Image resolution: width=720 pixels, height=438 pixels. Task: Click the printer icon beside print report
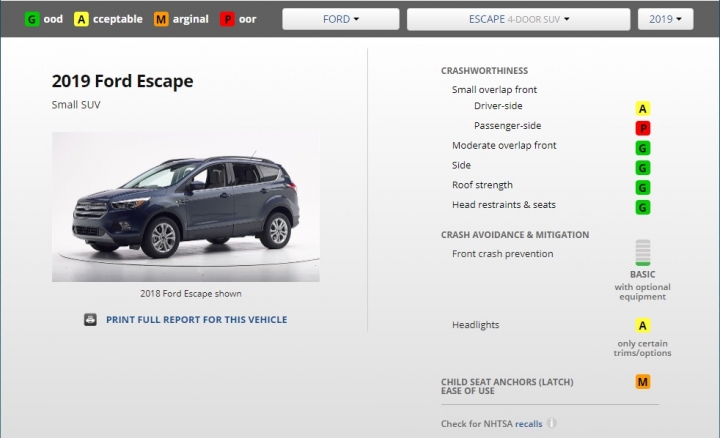pos(90,320)
